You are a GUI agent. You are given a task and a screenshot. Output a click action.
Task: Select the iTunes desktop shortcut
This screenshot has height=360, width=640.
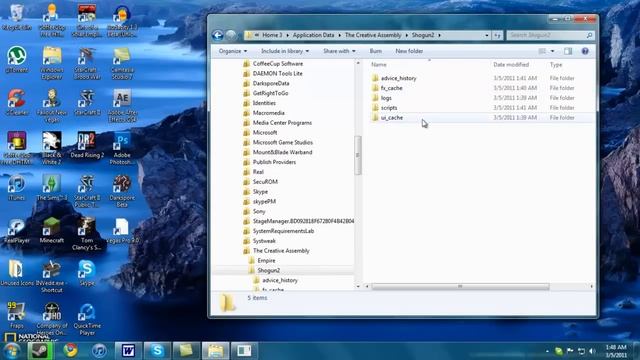17,187
